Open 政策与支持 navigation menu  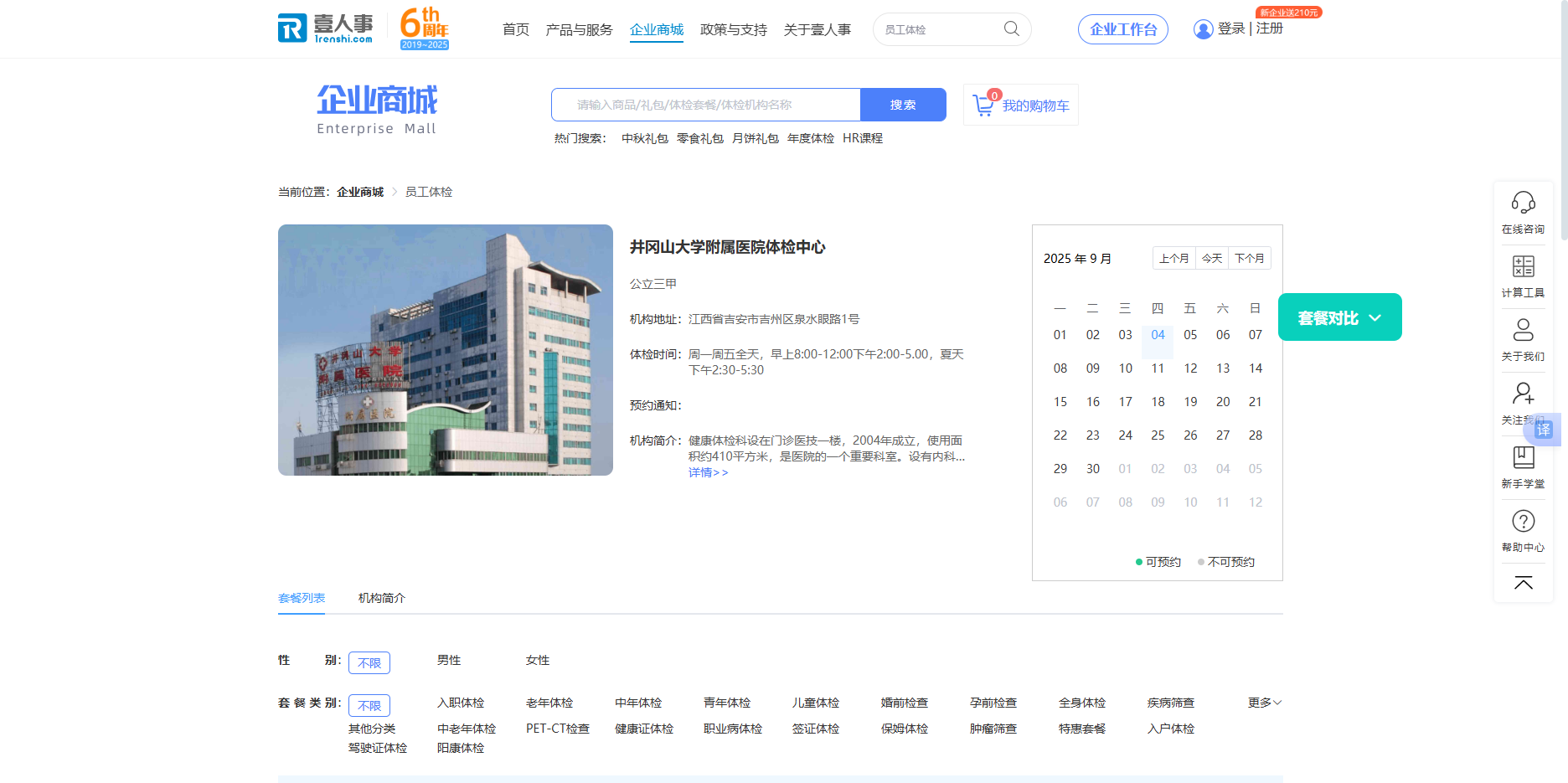coord(734,29)
